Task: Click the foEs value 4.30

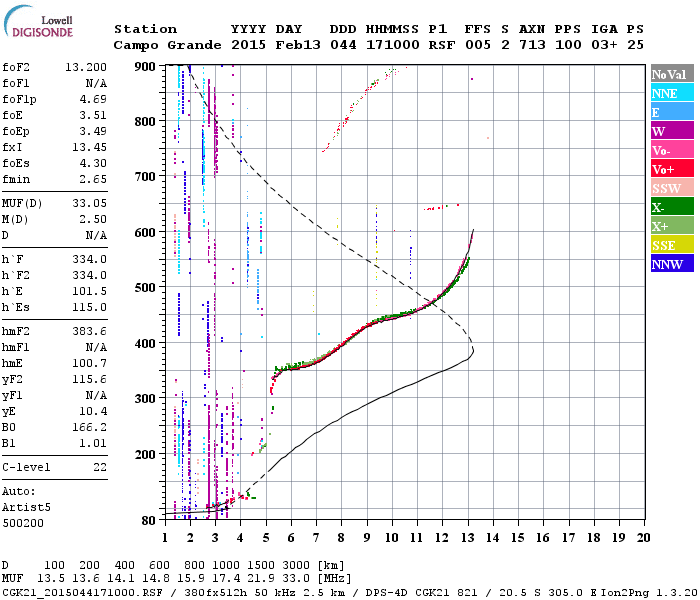Action: point(93,163)
